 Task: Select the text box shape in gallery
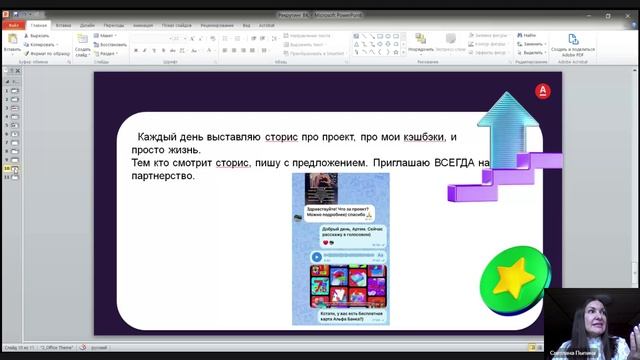coord(356,36)
